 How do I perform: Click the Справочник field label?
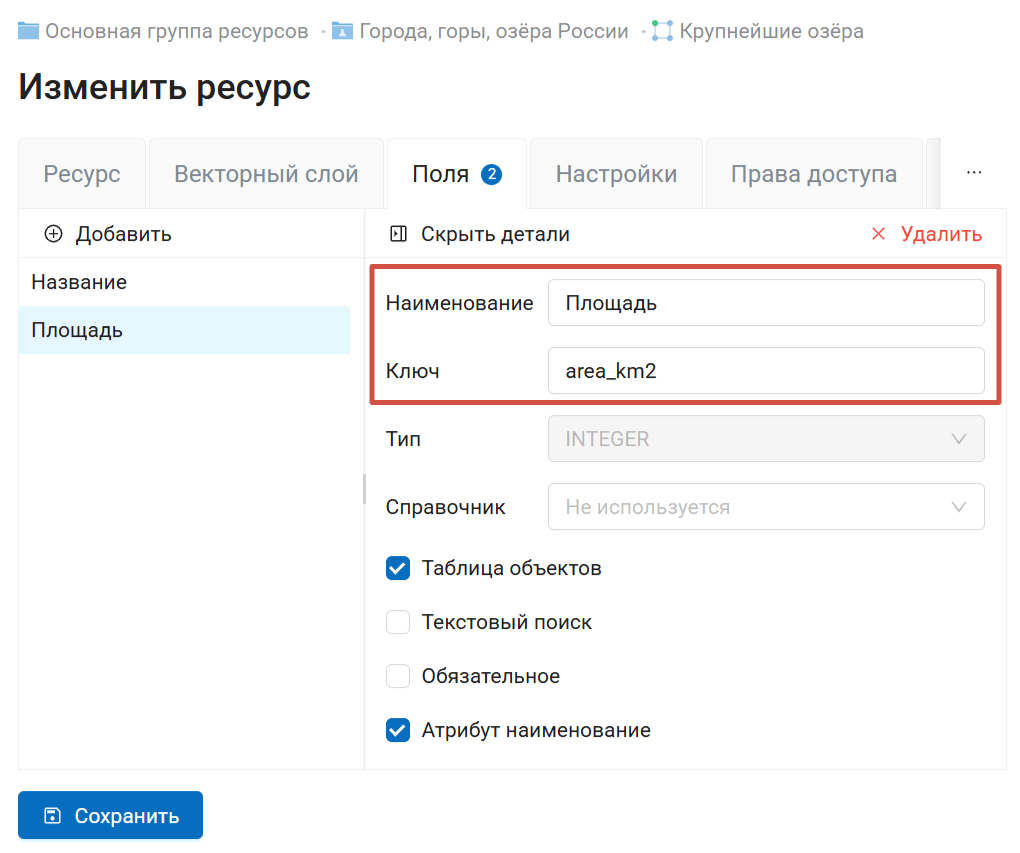click(446, 507)
